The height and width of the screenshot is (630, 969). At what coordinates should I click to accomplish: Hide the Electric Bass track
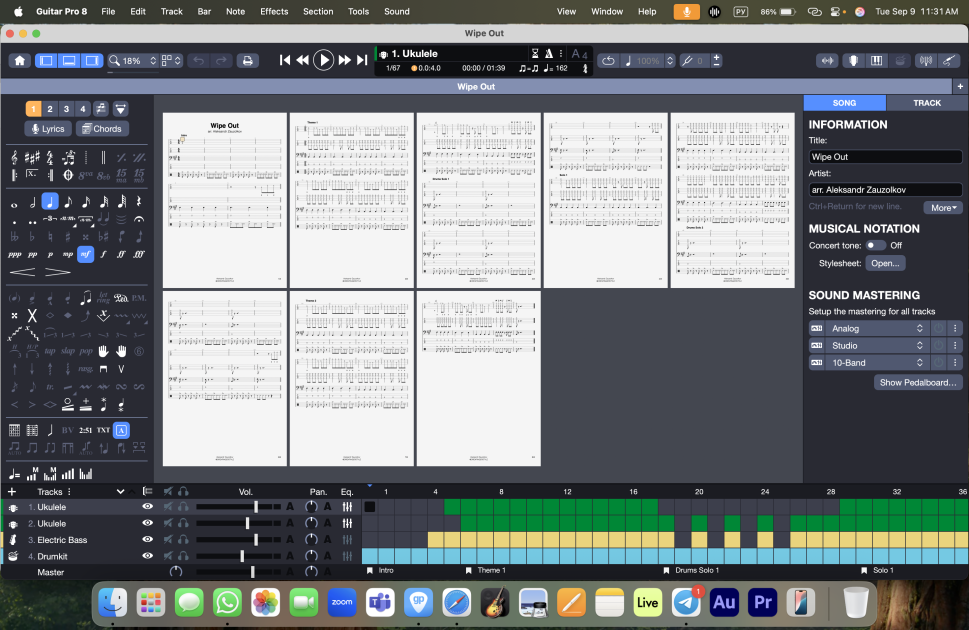pos(148,539)
